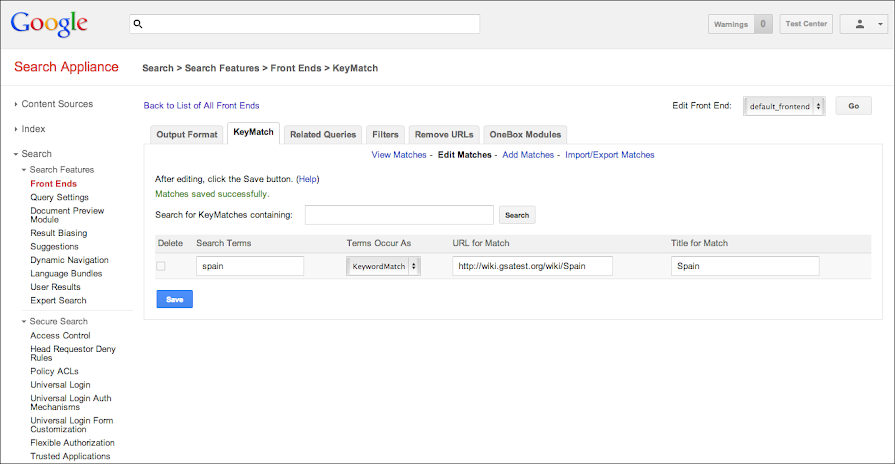Open Import/Export Matches
Screen dimensions: 895x464
(x=610, y=155)
